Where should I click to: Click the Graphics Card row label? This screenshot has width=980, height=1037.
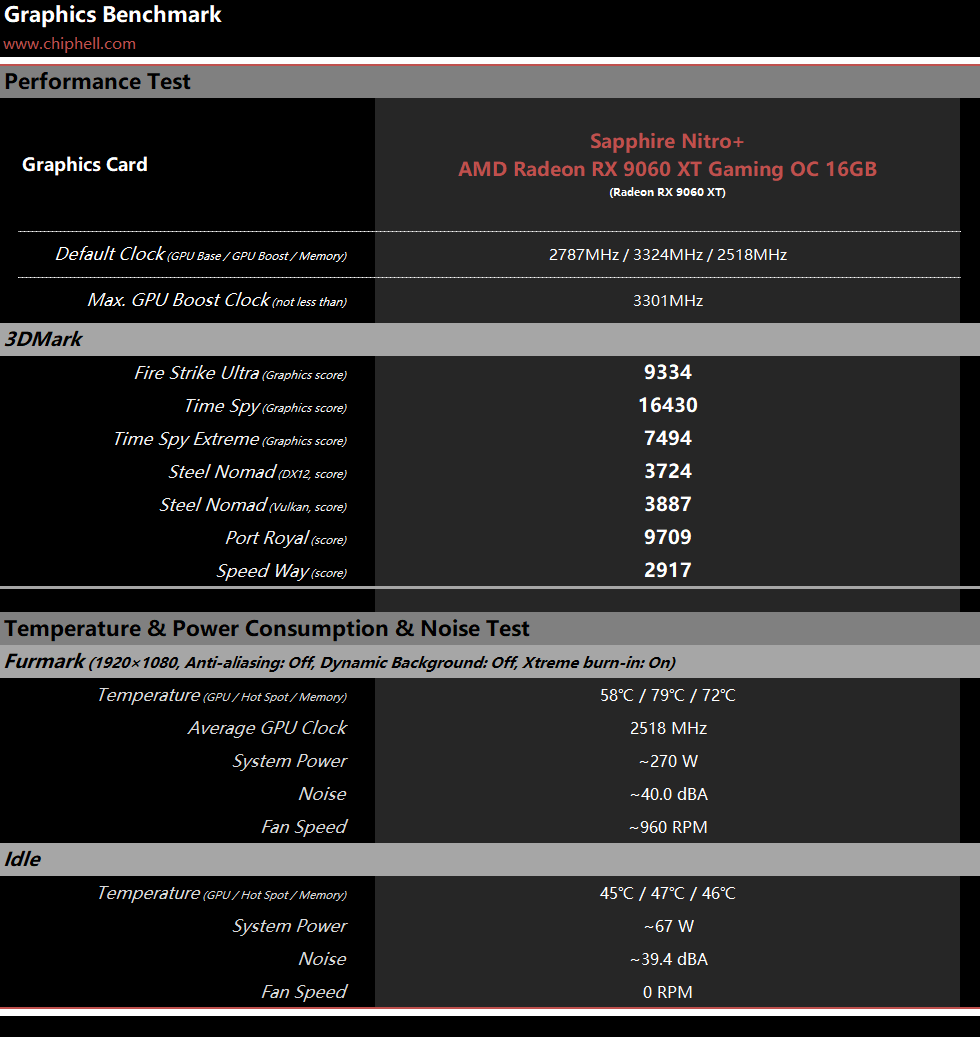(x=85, y=164)
